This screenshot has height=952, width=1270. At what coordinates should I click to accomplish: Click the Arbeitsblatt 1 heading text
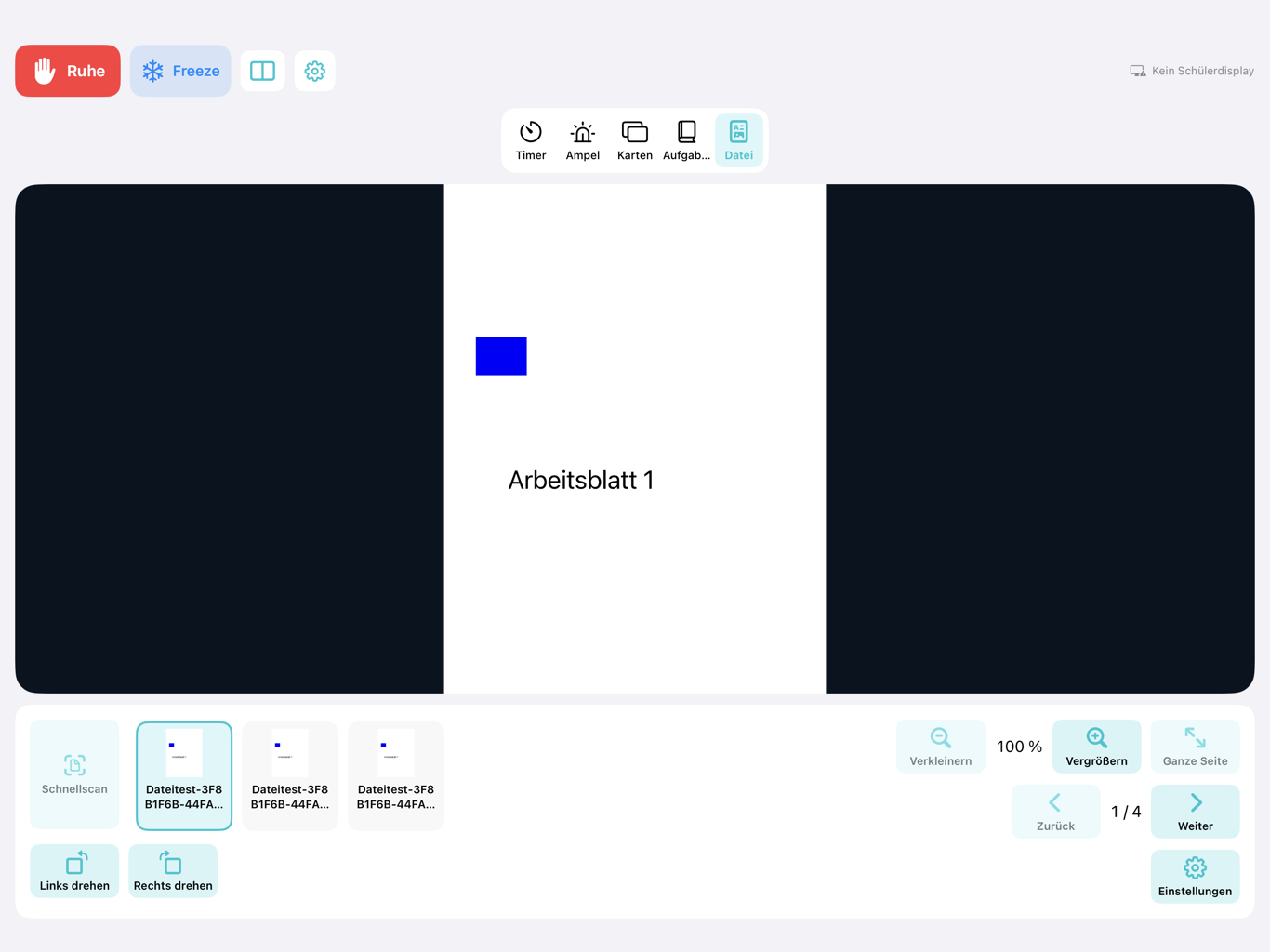(581, 480)
